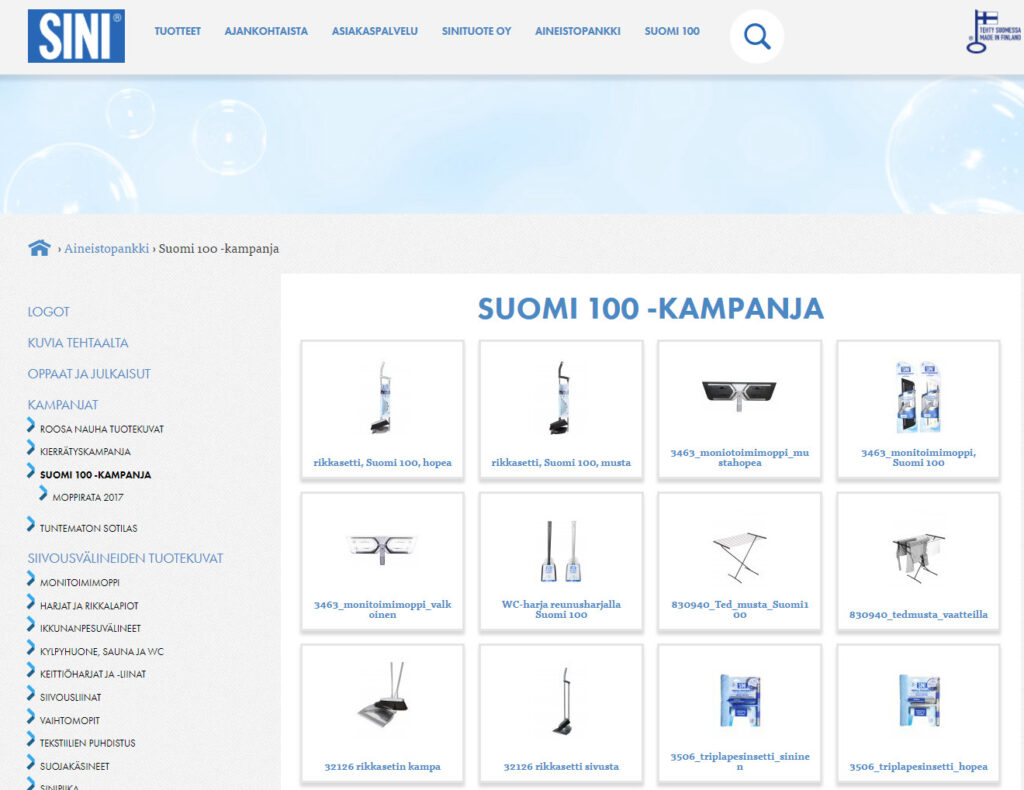Open Siivousvälineiden tuotekuvat heading link
Screen dimensions: 1024x790
[125, 558]
